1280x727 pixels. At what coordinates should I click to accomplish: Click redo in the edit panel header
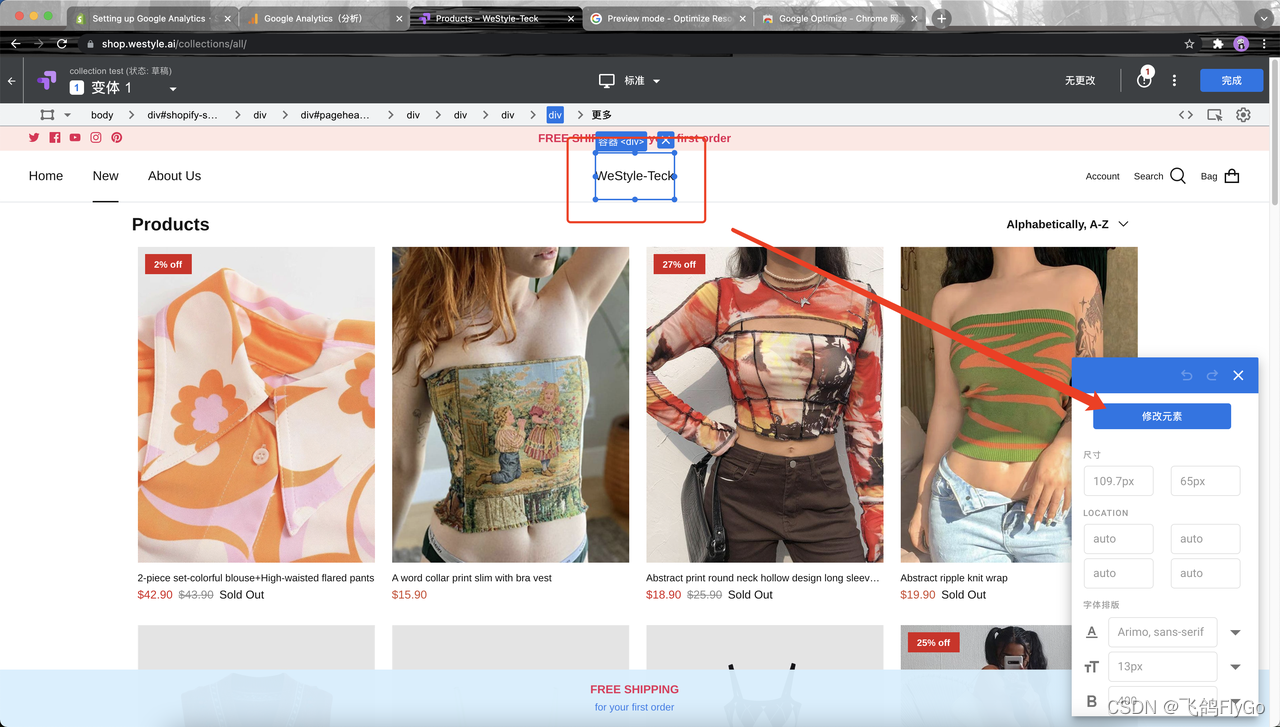coord(1212,375)
